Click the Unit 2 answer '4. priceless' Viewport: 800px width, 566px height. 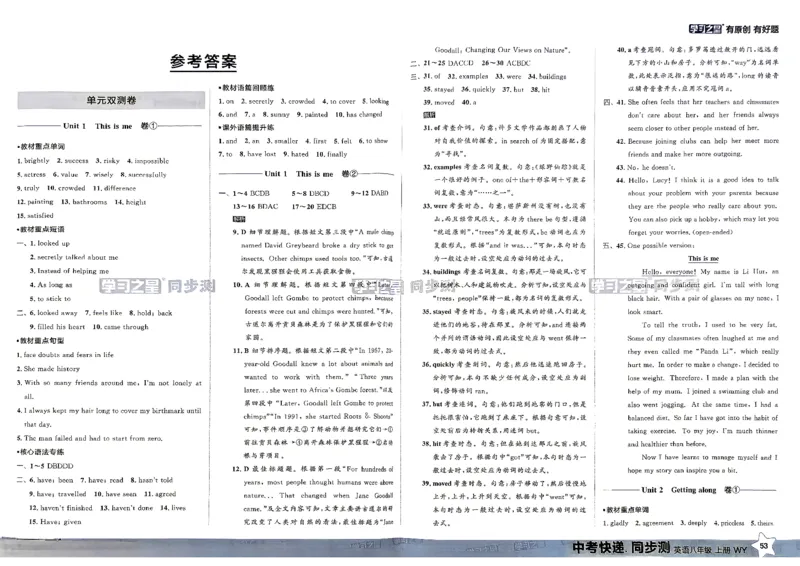(x=729, y=523)
